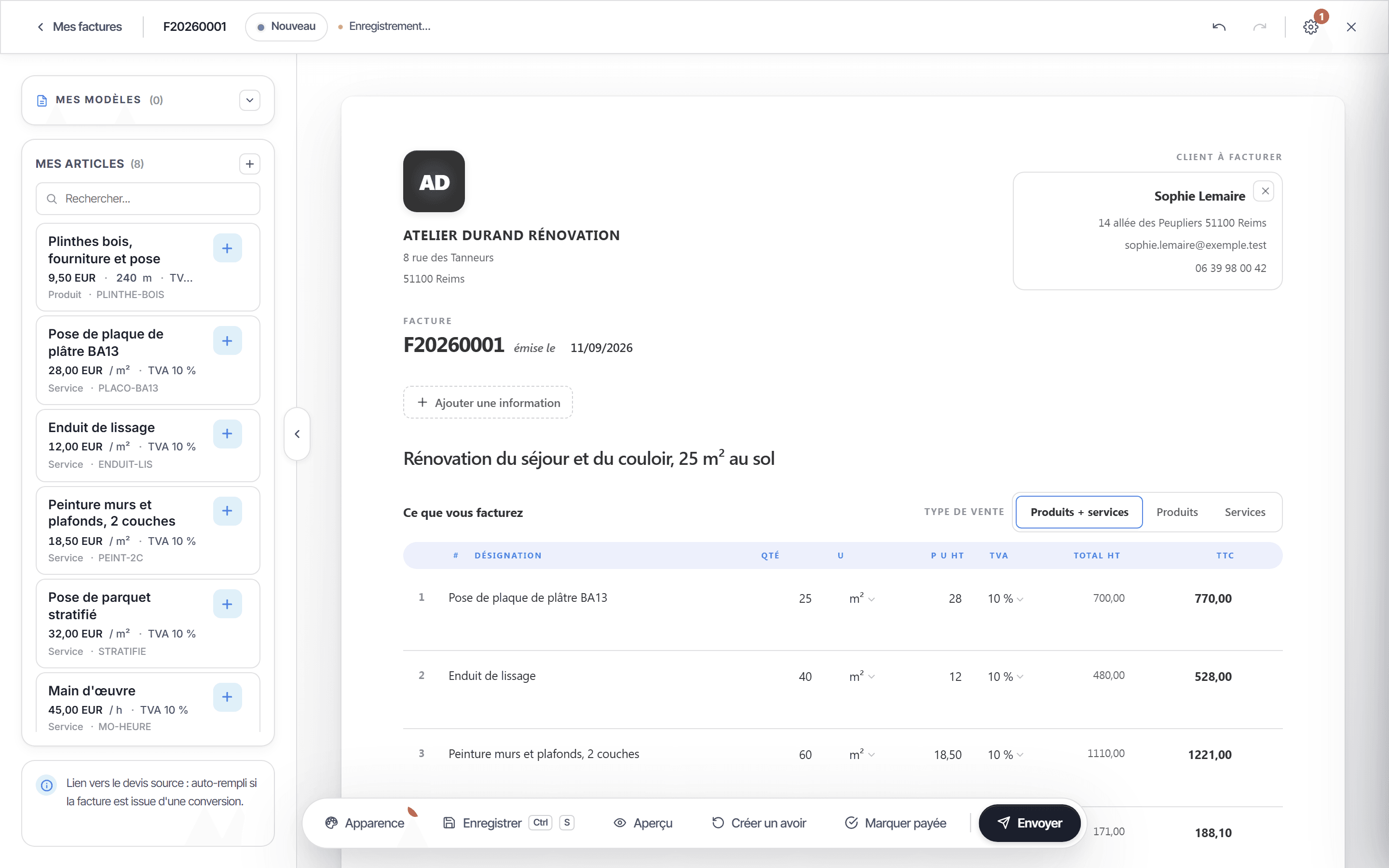The width and height of the screenshot is (1389, 868).
Task: Click the Aperçu eye button
Action: [643, 823]
